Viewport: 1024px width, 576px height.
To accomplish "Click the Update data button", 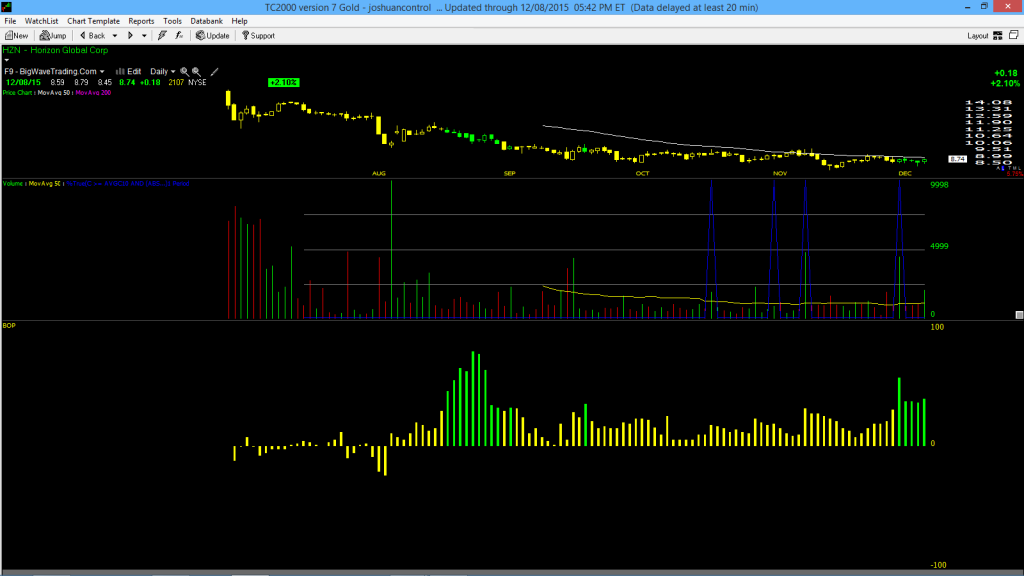I will [213, 36].
